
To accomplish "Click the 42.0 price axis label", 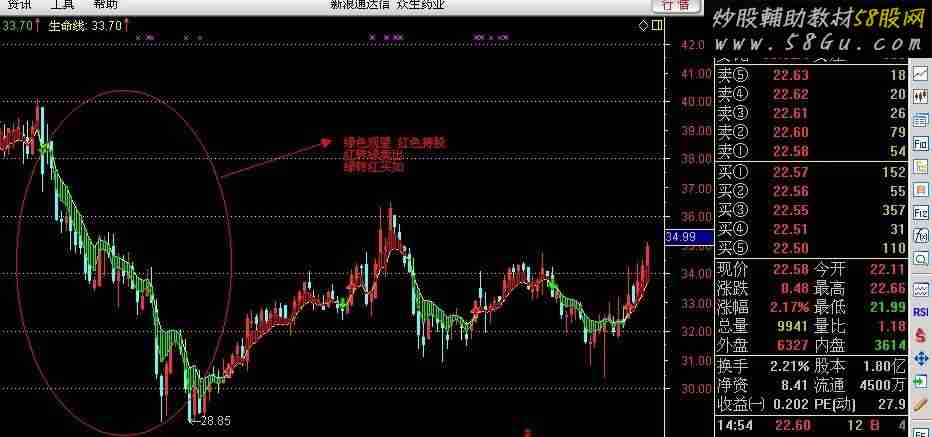I will [692, 45].
